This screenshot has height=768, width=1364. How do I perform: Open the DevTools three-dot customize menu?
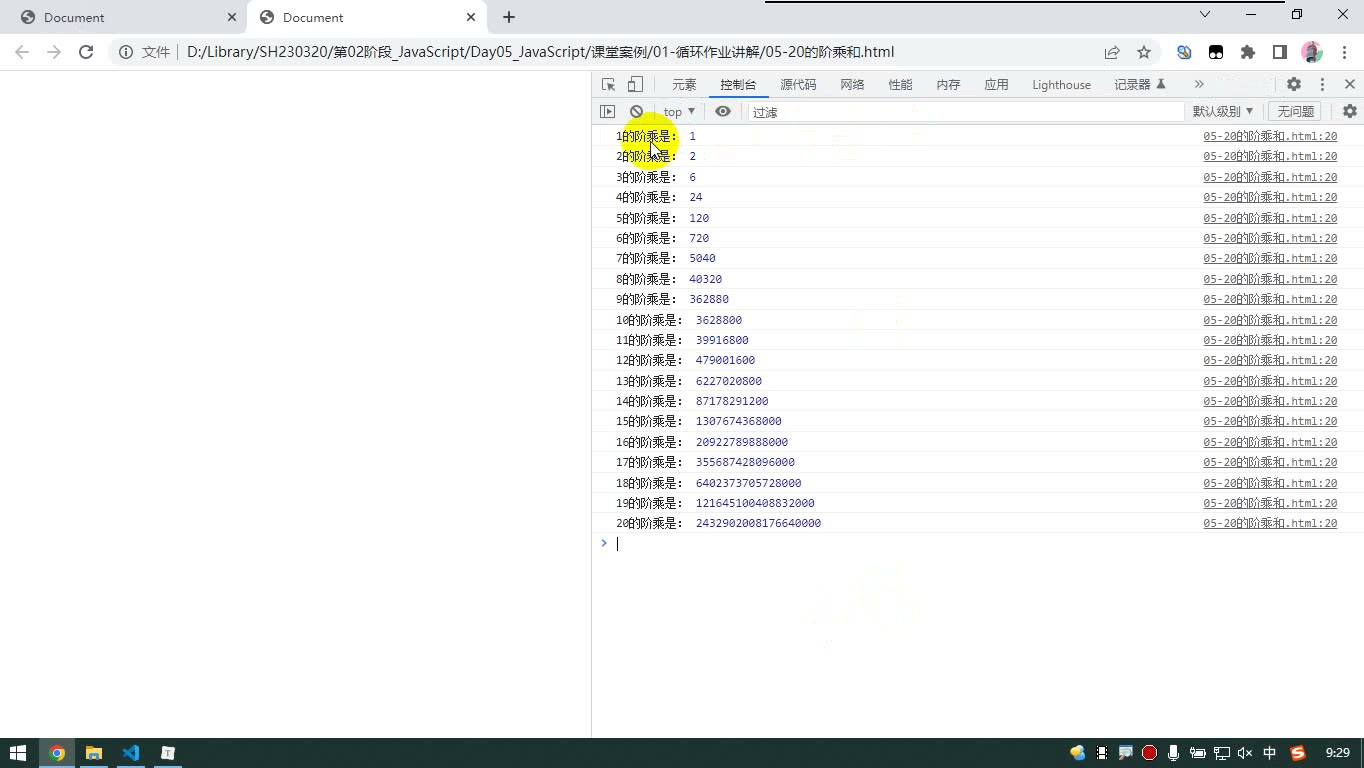pos(1322,85)
